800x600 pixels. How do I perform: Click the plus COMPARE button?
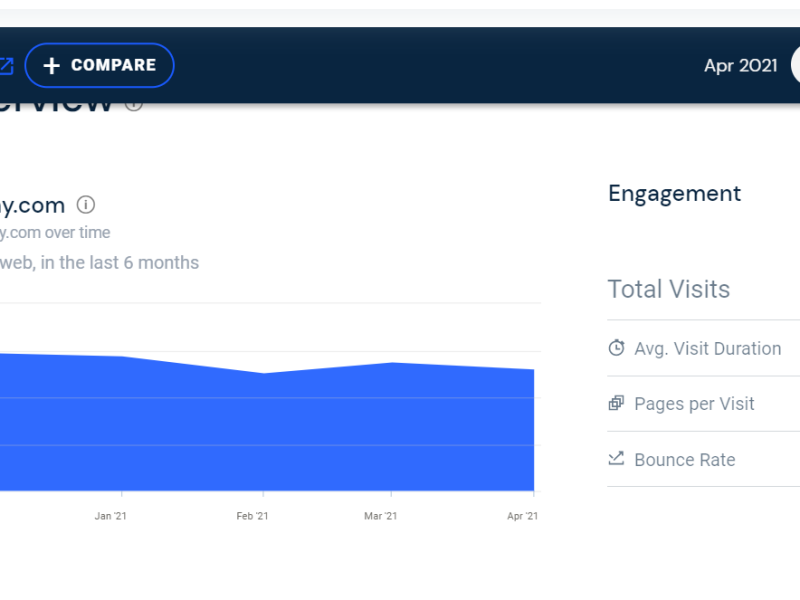coord(99,66)
